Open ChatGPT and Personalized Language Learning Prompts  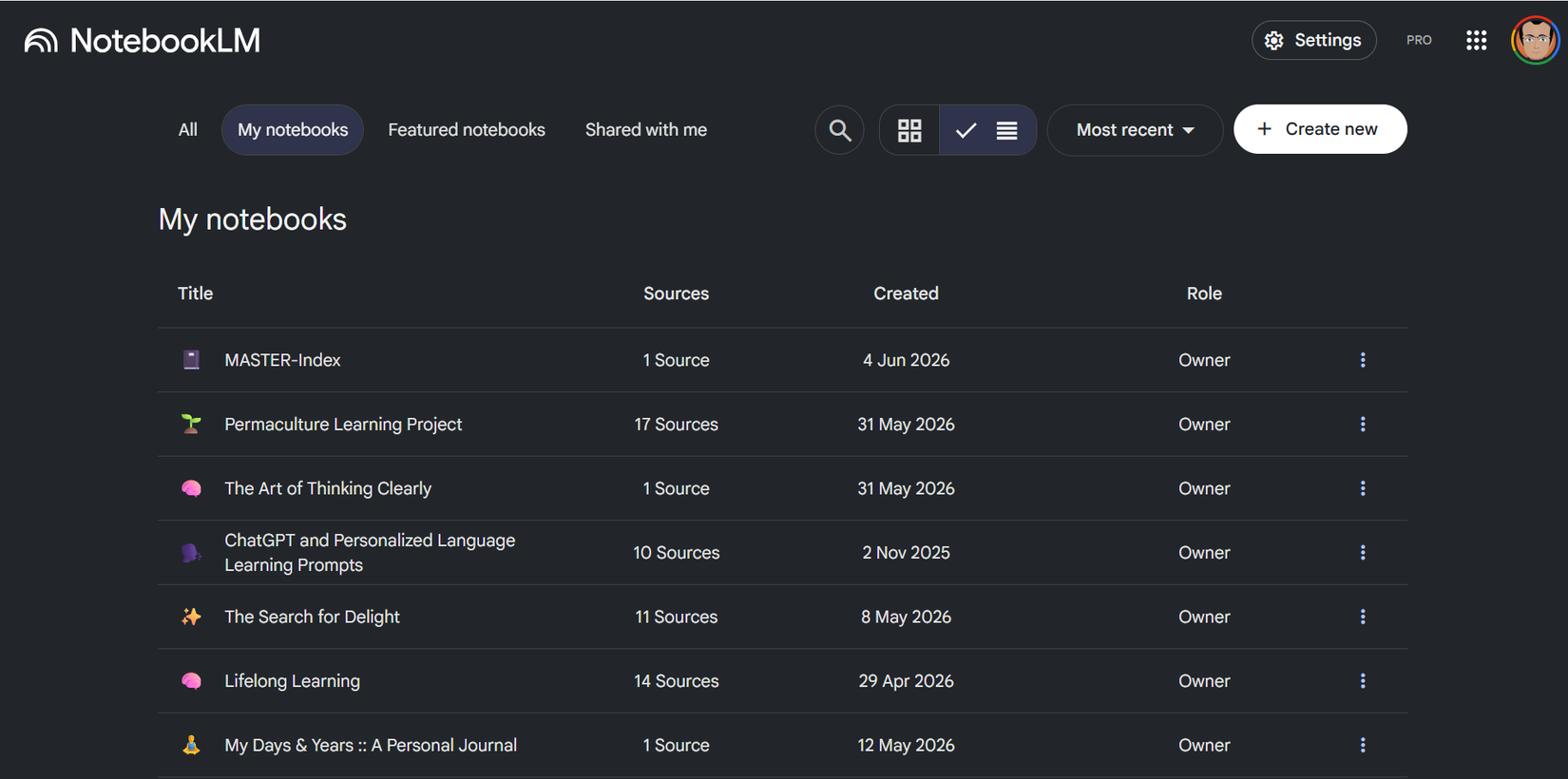pyautogui.click(x=370, y=553)
